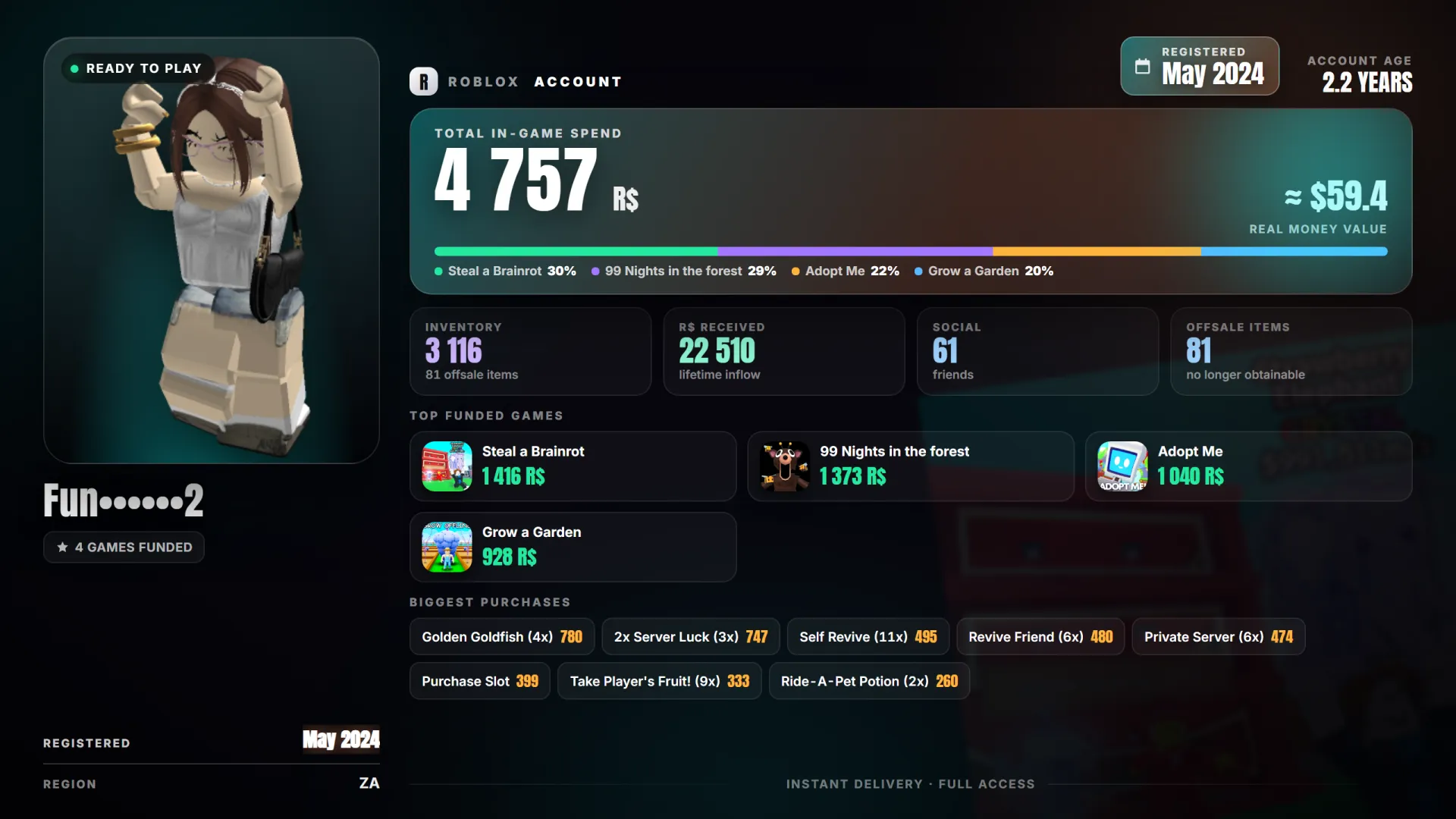Click the 2.2 YEARS account age text
1456x819 pixels.
(x=1367, y=82)
